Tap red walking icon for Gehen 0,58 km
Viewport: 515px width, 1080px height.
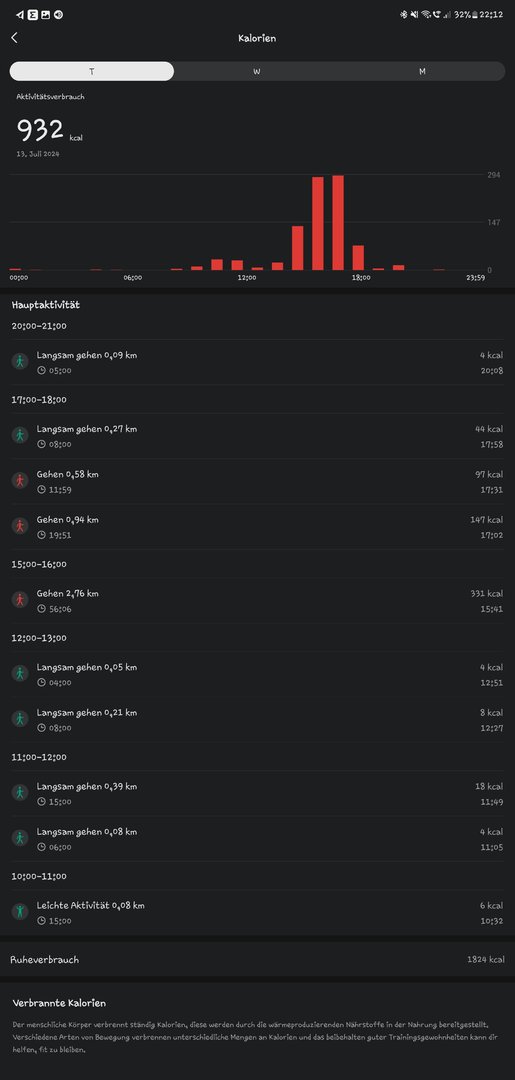(x=20, y=481)
